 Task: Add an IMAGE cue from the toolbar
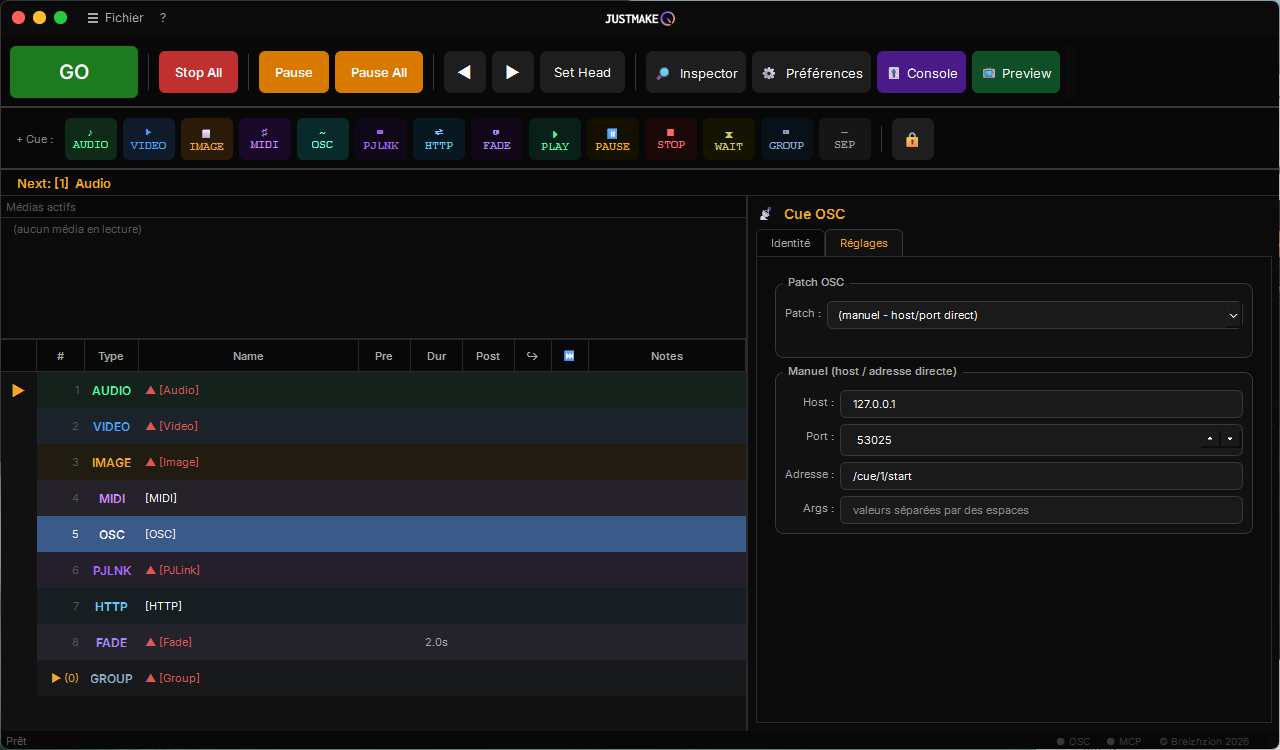click(x=207, y=139)
